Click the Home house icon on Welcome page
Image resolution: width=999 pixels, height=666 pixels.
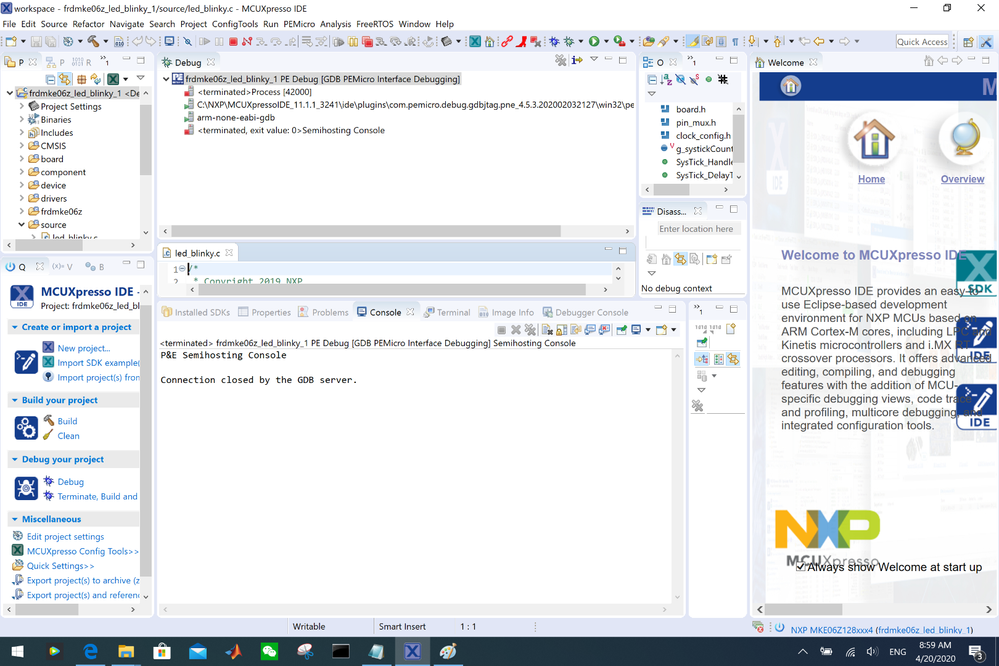873,138
